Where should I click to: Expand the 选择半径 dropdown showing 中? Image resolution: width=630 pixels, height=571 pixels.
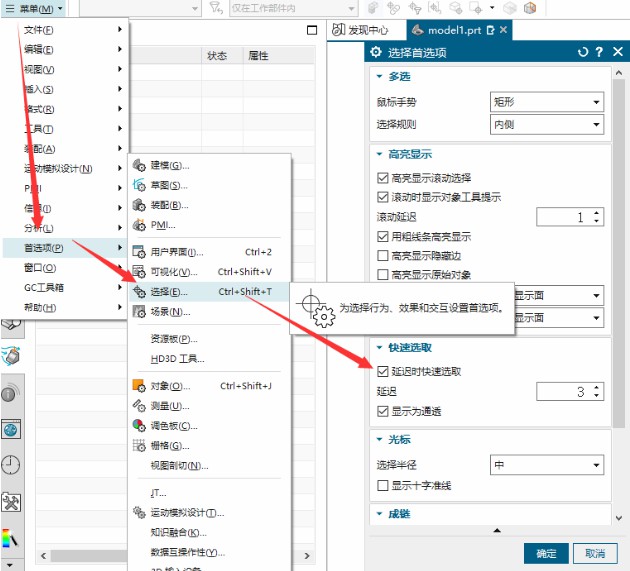546,465
